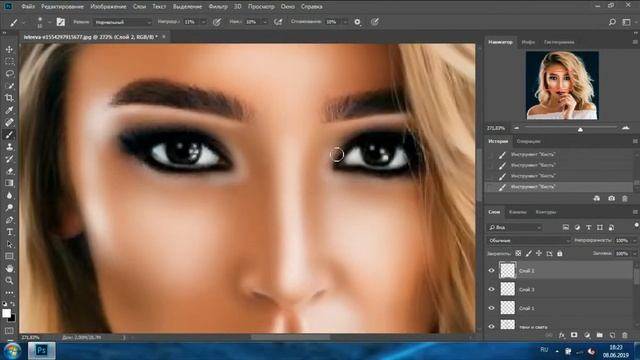640x360 pixels.
Task: Create a new layer button
Action: click(x=612, y=335)
